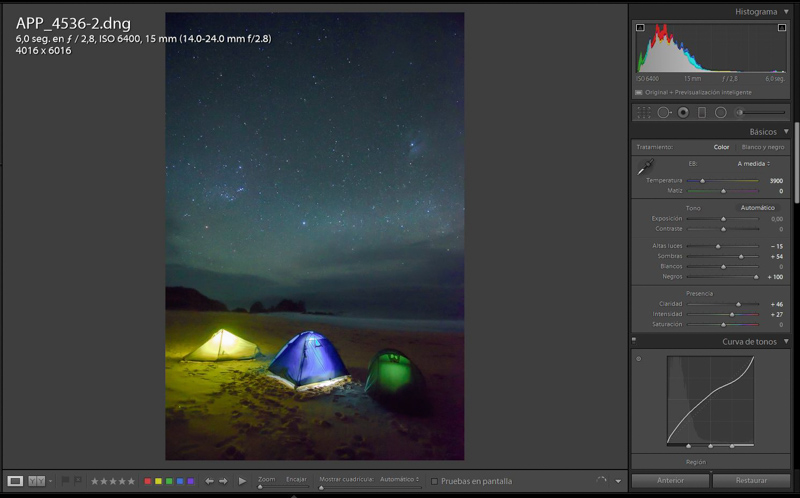Click the Restaurar button
Screen dimensions: 800x498
pyautogui.click(x=751, y=481)
